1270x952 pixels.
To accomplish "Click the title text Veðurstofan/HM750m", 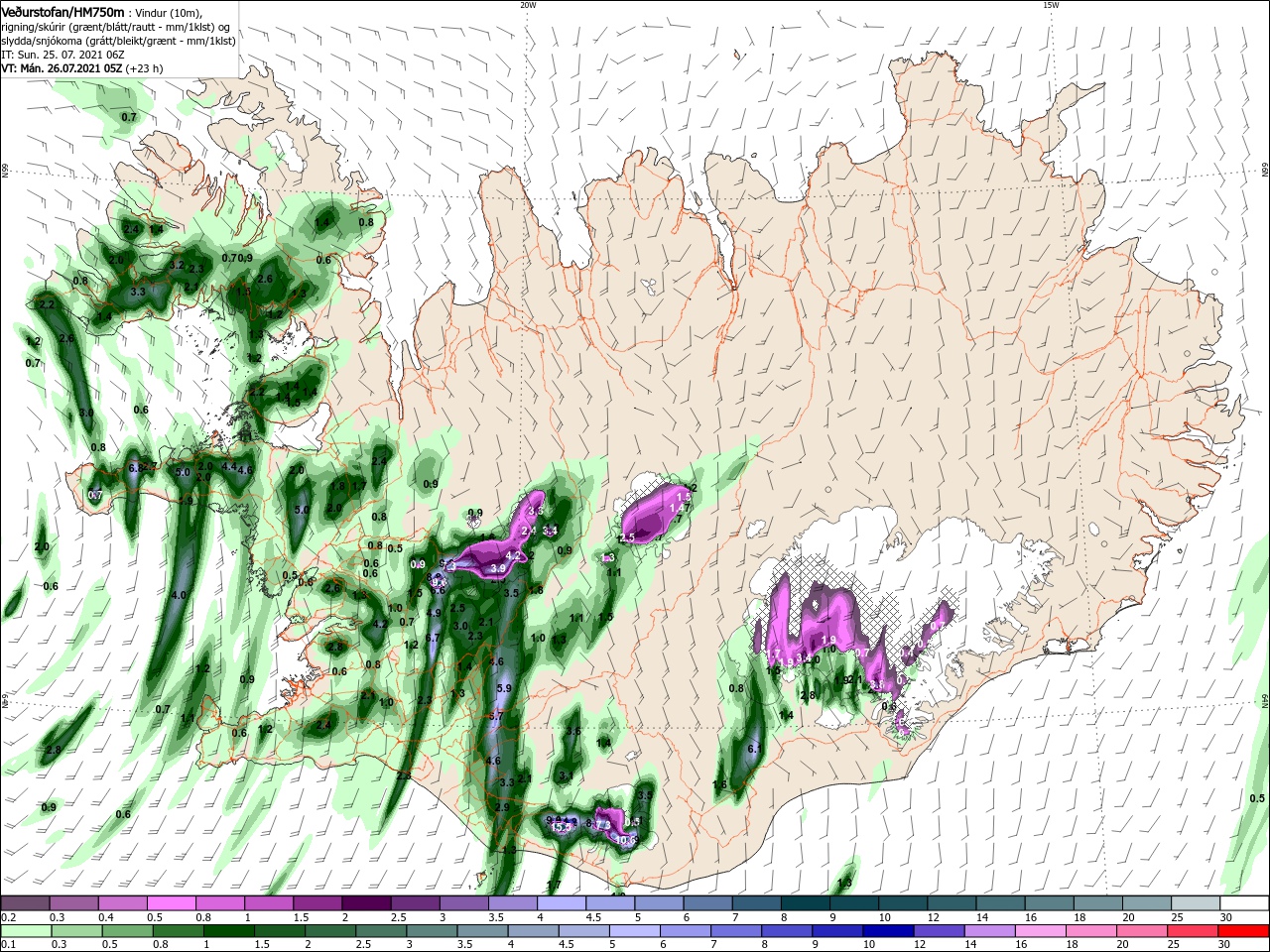I will [x=63, y=12].
